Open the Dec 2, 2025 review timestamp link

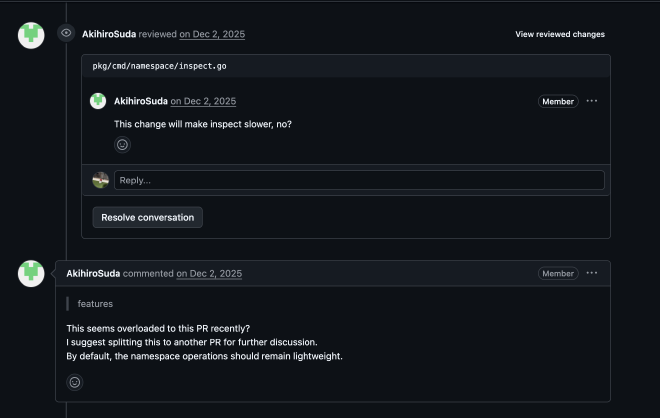point(212,34)
